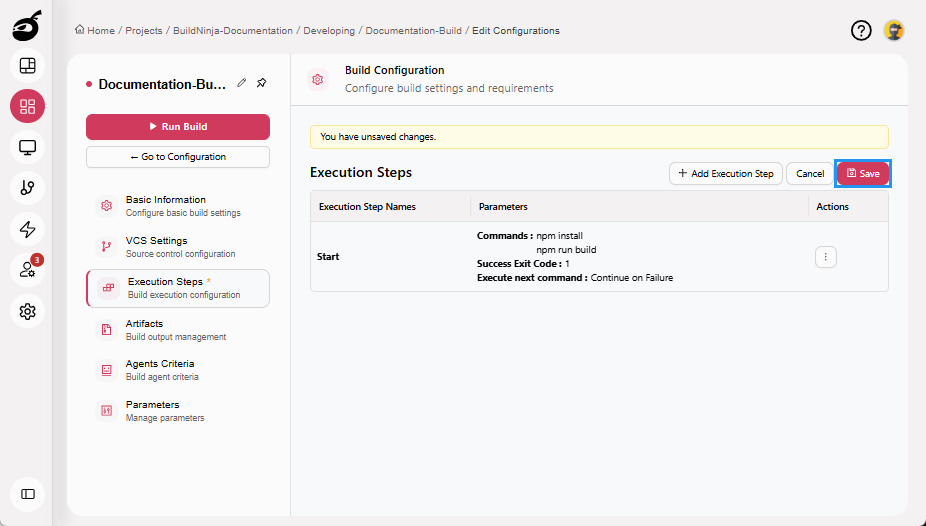
Task: Edit the Documentation-Build name with pencil icon
Action: click(x=242, y=84)
